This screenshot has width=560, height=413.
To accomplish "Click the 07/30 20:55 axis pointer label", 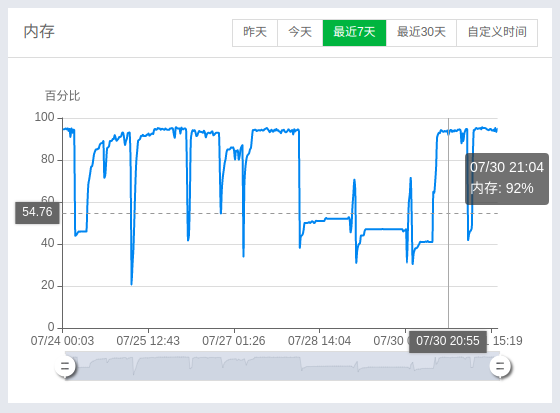I will (448, 341).
